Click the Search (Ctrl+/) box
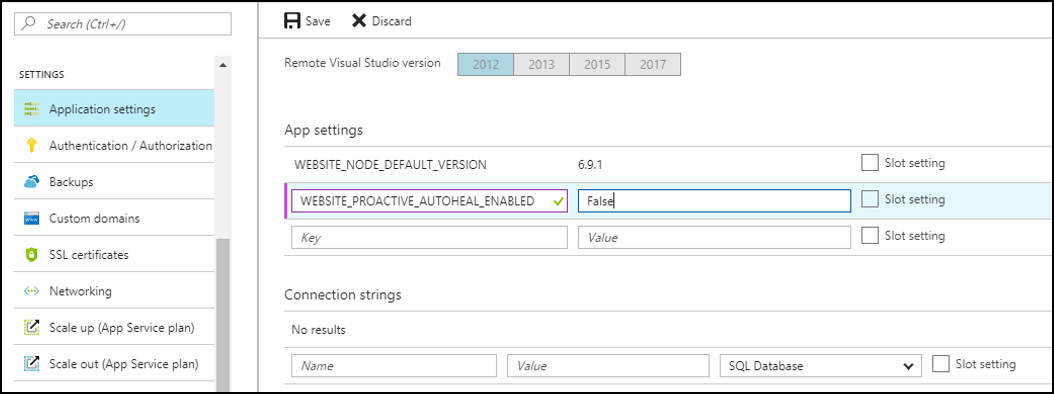This screenshot has width=1054, height=394. 123,24
